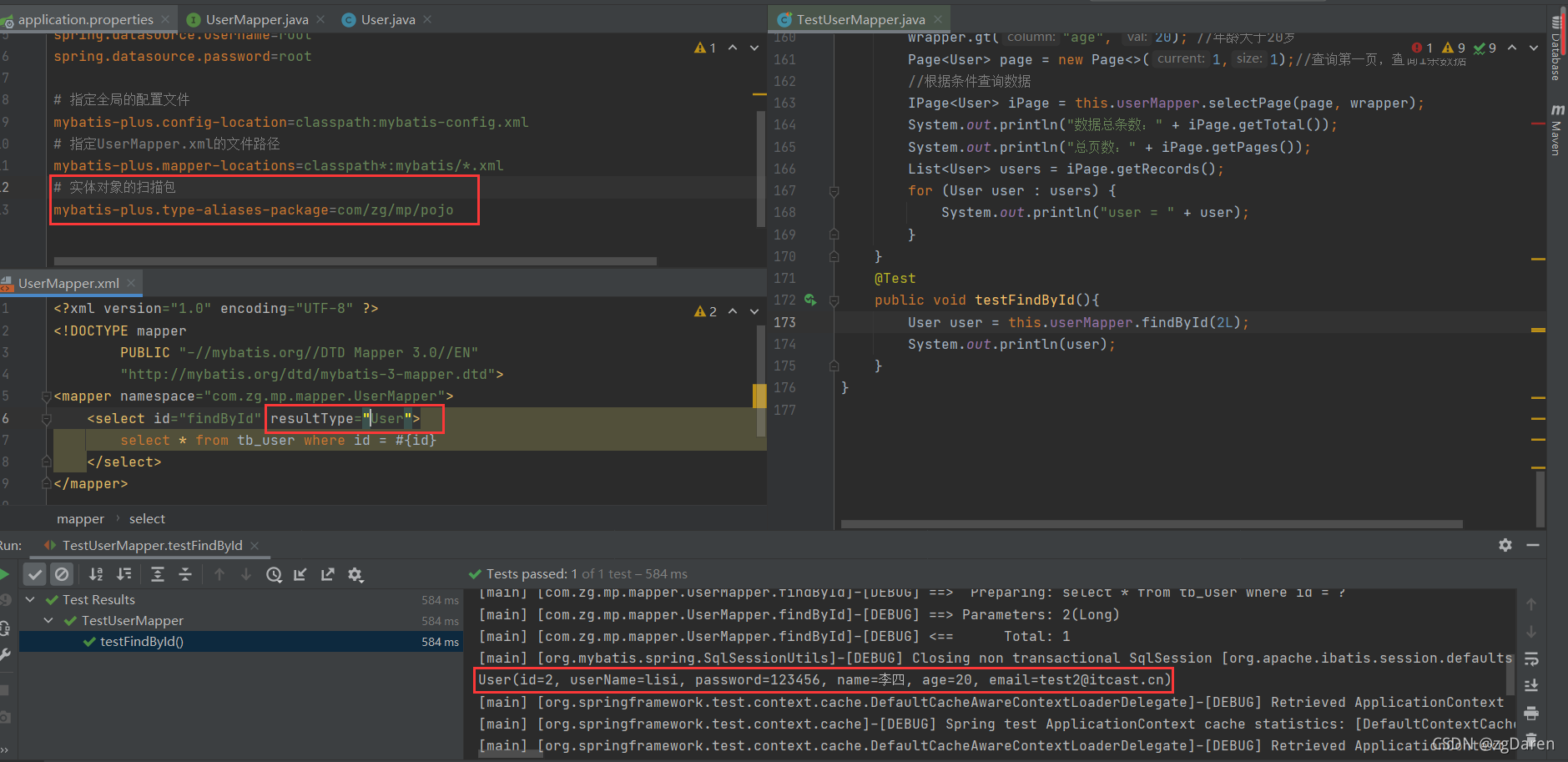The width and height of the screenshot is (1568, 762).
Task: Sort test results by duration
Action: pyautogui.click(x=124, y=574)
